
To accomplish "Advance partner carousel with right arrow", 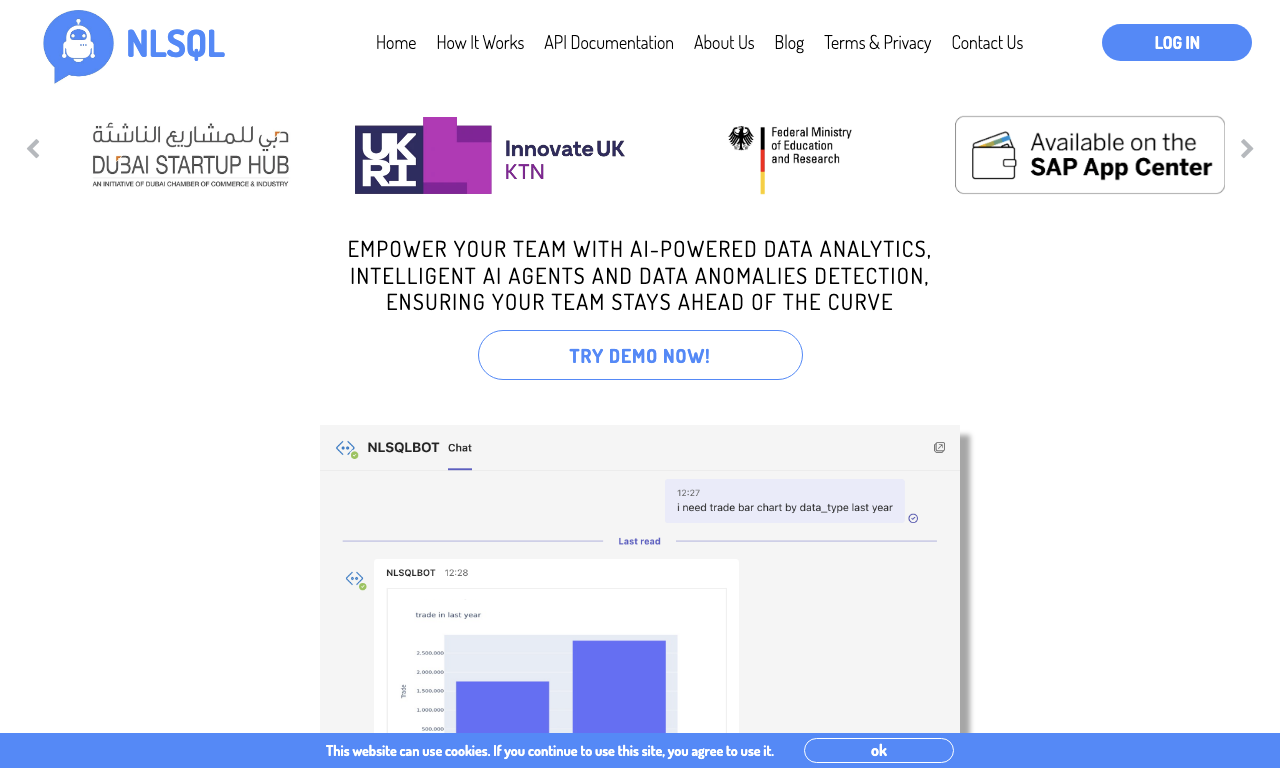I will click(x=1247, y=149).
